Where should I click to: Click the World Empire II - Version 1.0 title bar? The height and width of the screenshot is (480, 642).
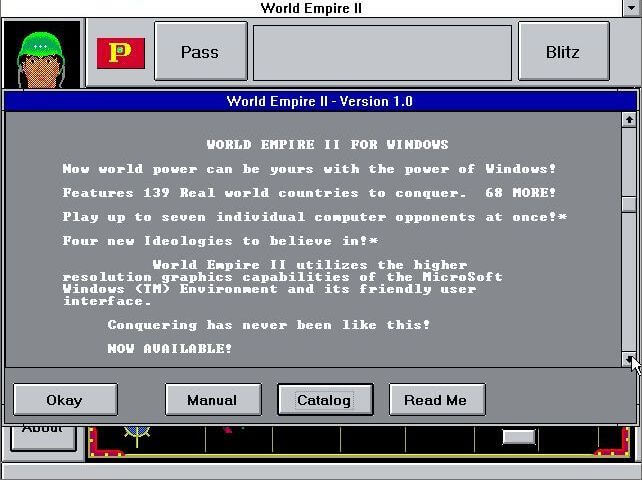320,101
